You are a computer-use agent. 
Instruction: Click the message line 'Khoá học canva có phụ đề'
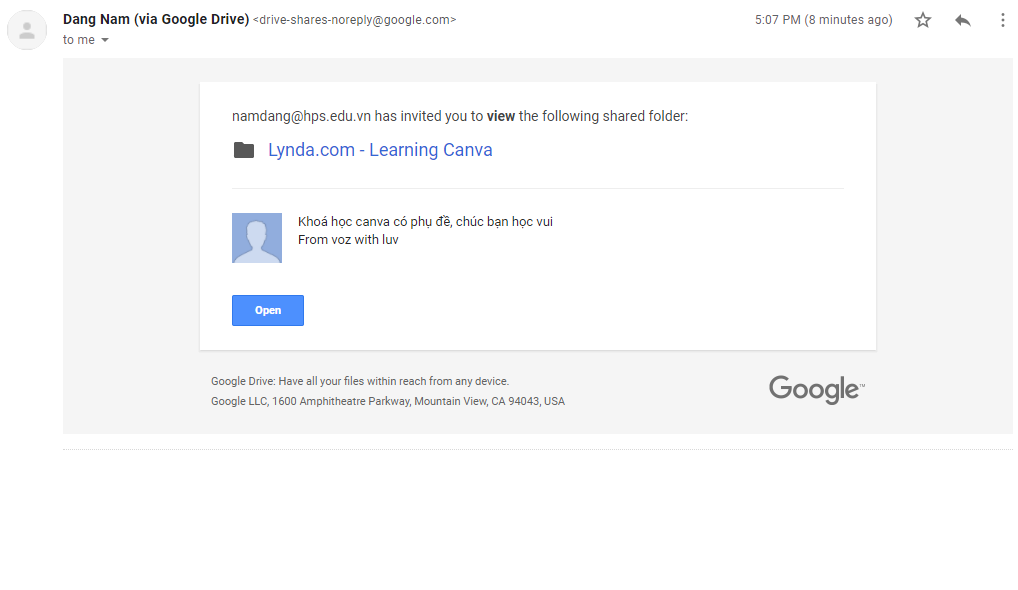(x=425, y=221)
